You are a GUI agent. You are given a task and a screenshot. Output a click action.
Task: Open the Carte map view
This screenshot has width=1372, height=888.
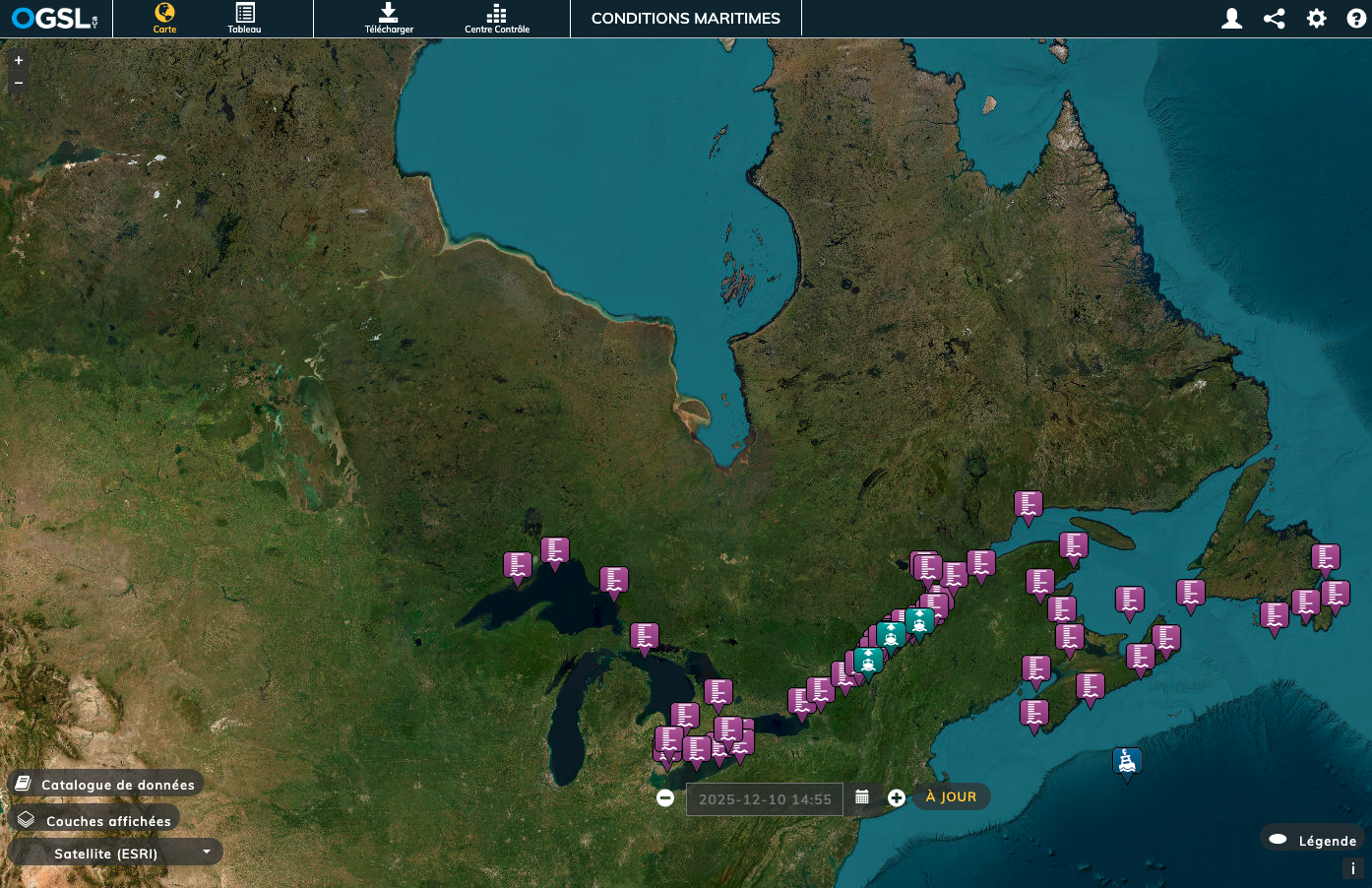(x=164, y=18)
